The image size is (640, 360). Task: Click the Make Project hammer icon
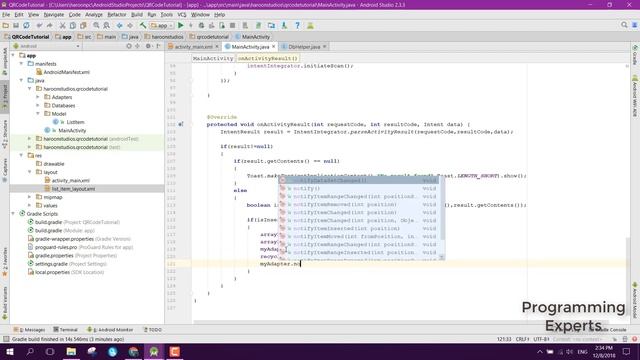tap(143, 25)
